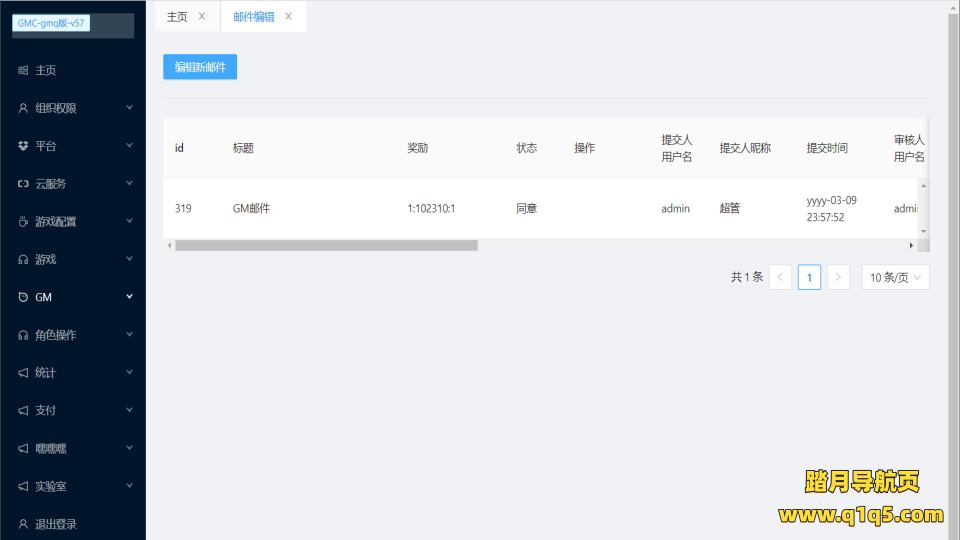Close the 邮件编辑 tab
Viewport: 960px width, 540px height.
pyautogui.click(x=289, y=16)
